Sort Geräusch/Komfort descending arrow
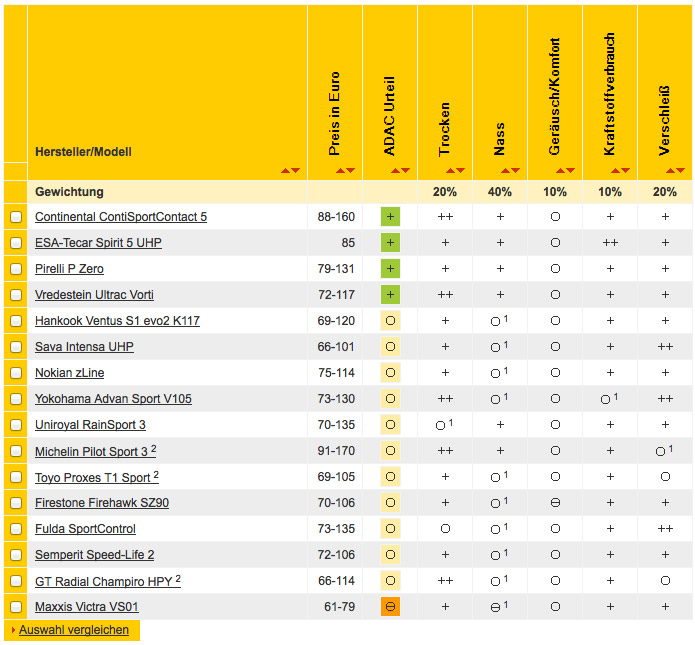Viewport: 695px width, 645px height. coord(570,171)
